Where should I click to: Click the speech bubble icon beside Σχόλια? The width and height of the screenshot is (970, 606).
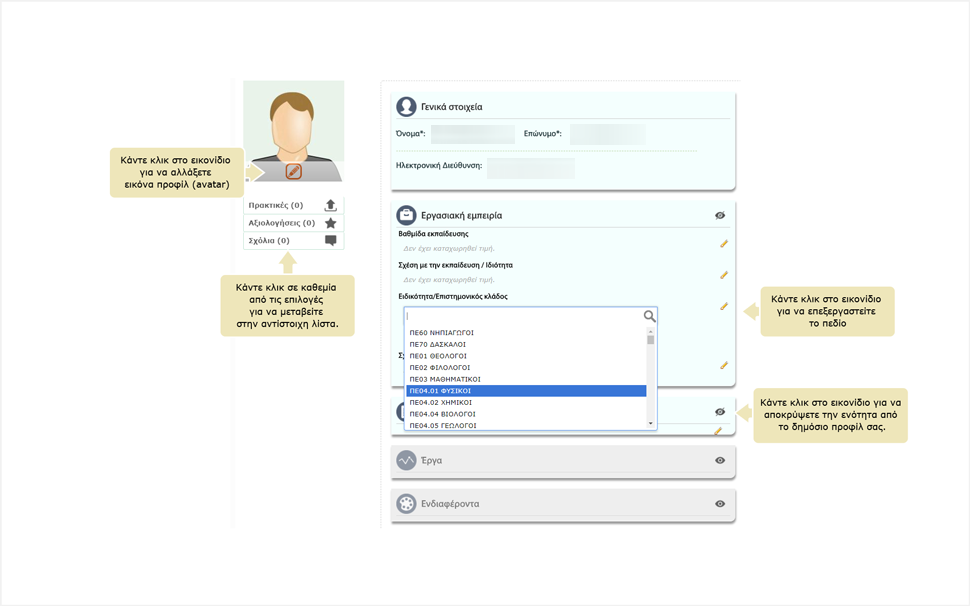(331, 241)
